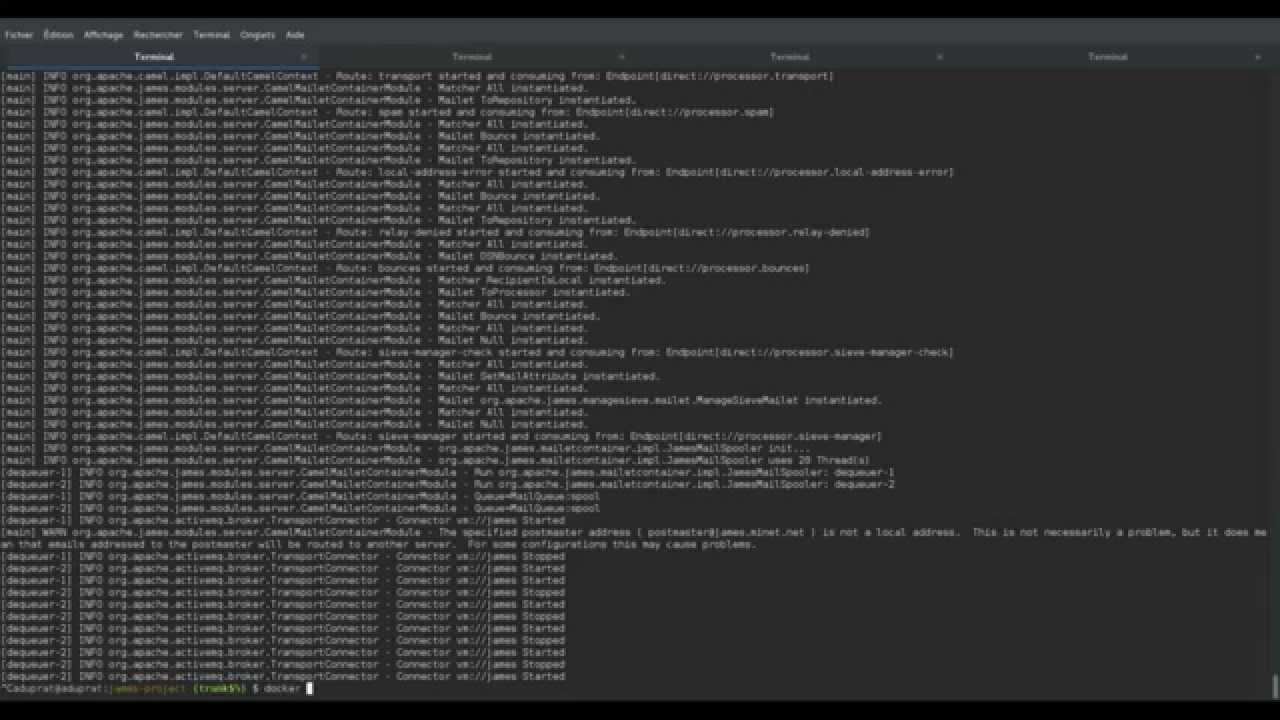Click the 'ManageSieveMailet instantiated.' log line

coord(442,401)
